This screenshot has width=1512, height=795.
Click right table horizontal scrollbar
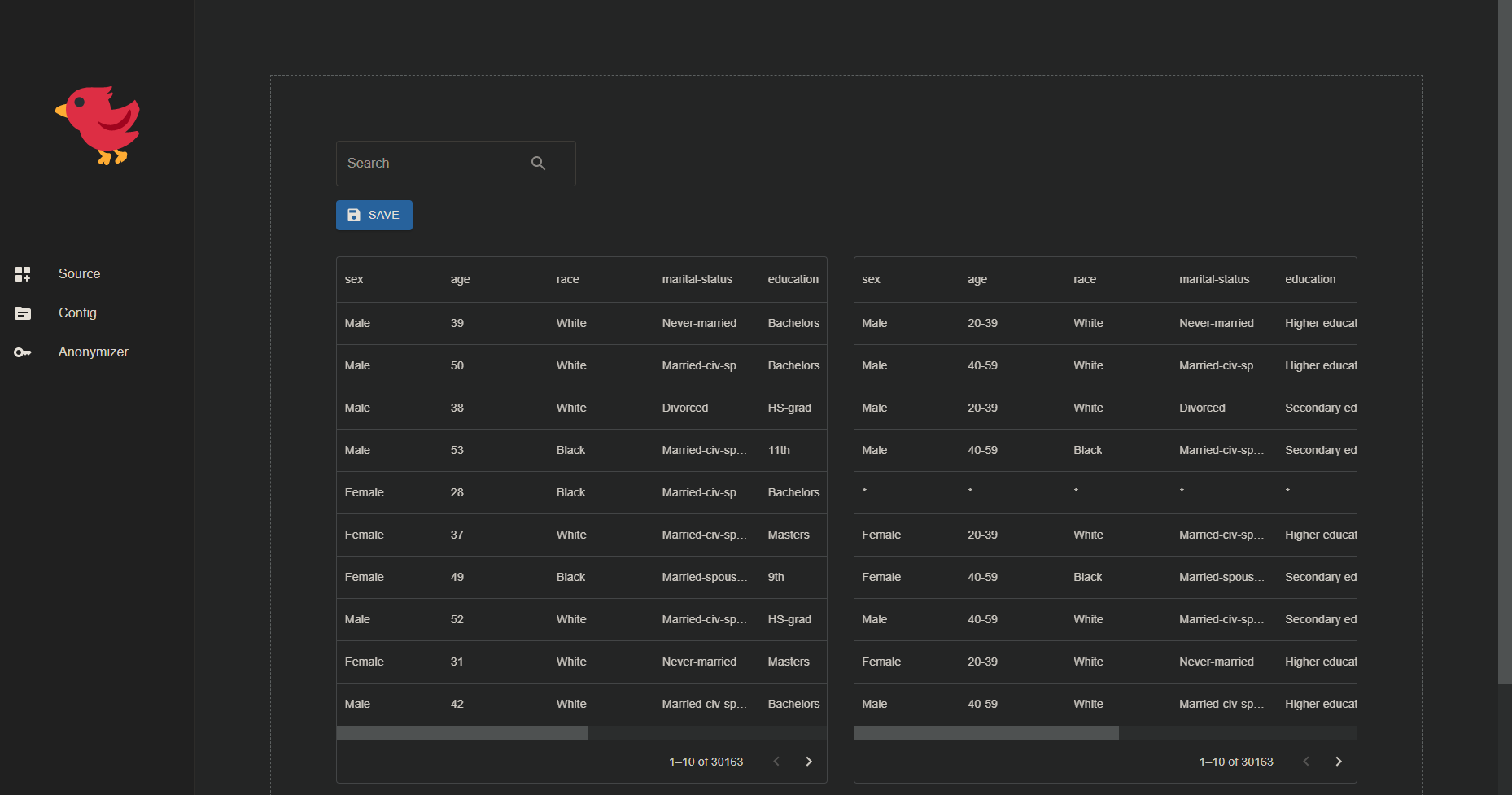click(x=985, y=733)
